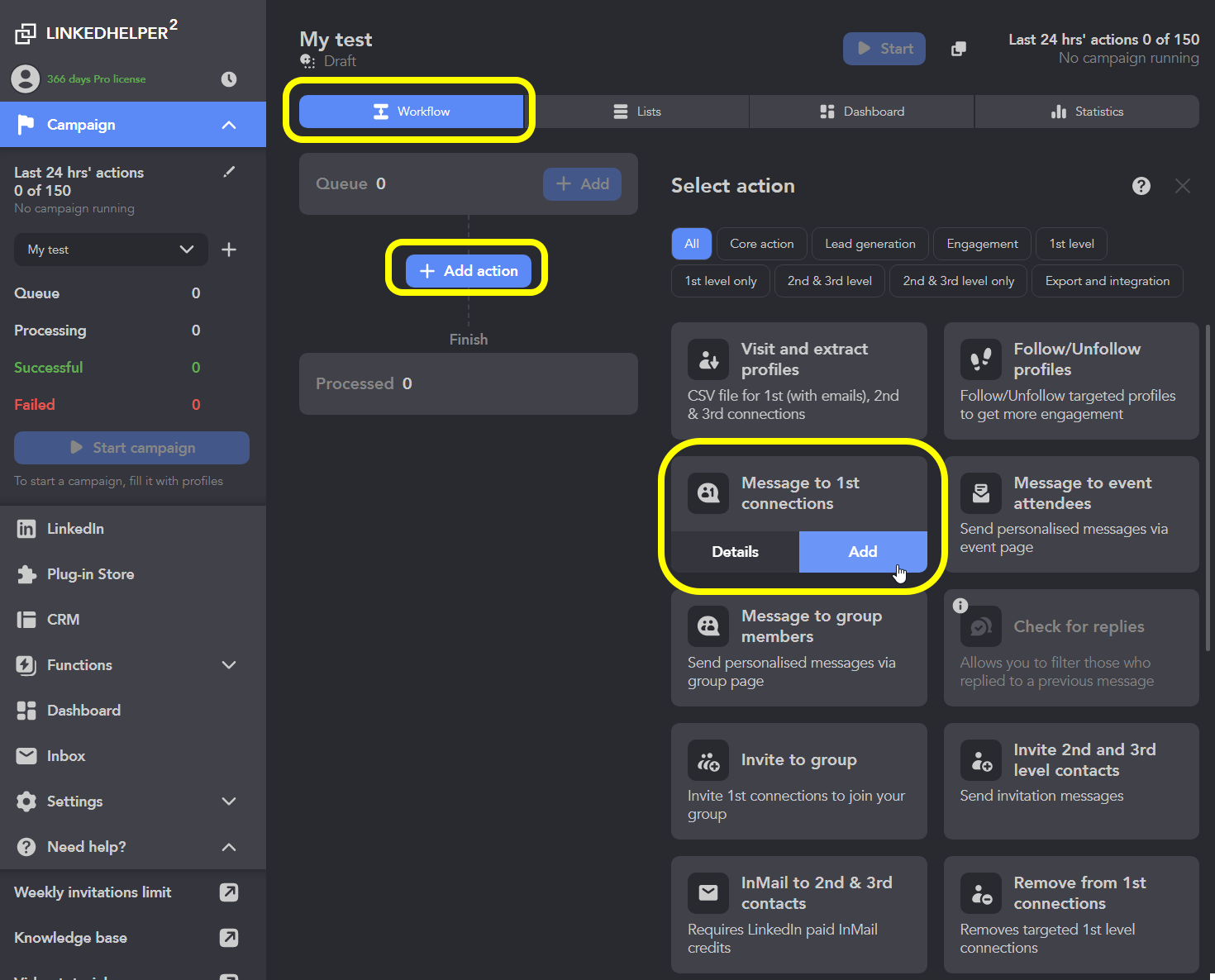This screenshot has width=1215, height=980.
Task: Select the All filter
Action: [x=692, y=244]
